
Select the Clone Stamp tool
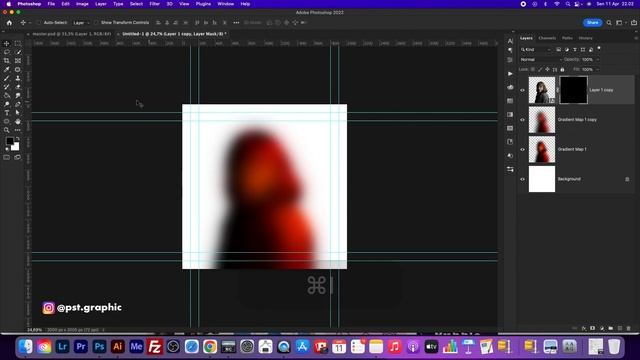(18, 78)
